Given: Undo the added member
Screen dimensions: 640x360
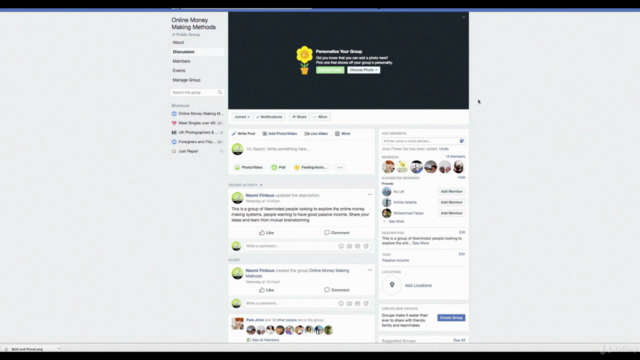Looking at the screenshot, I should tap(444, 149).
